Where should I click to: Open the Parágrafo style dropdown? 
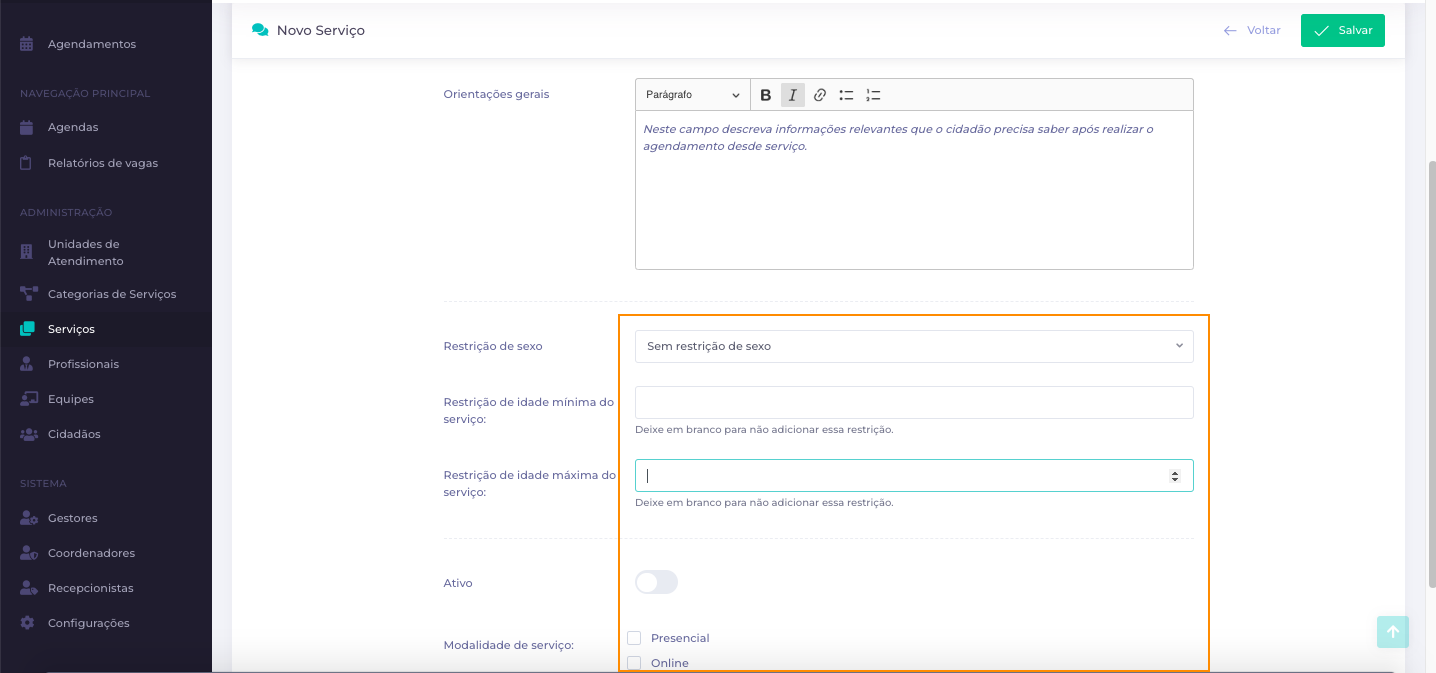(693, 95)
